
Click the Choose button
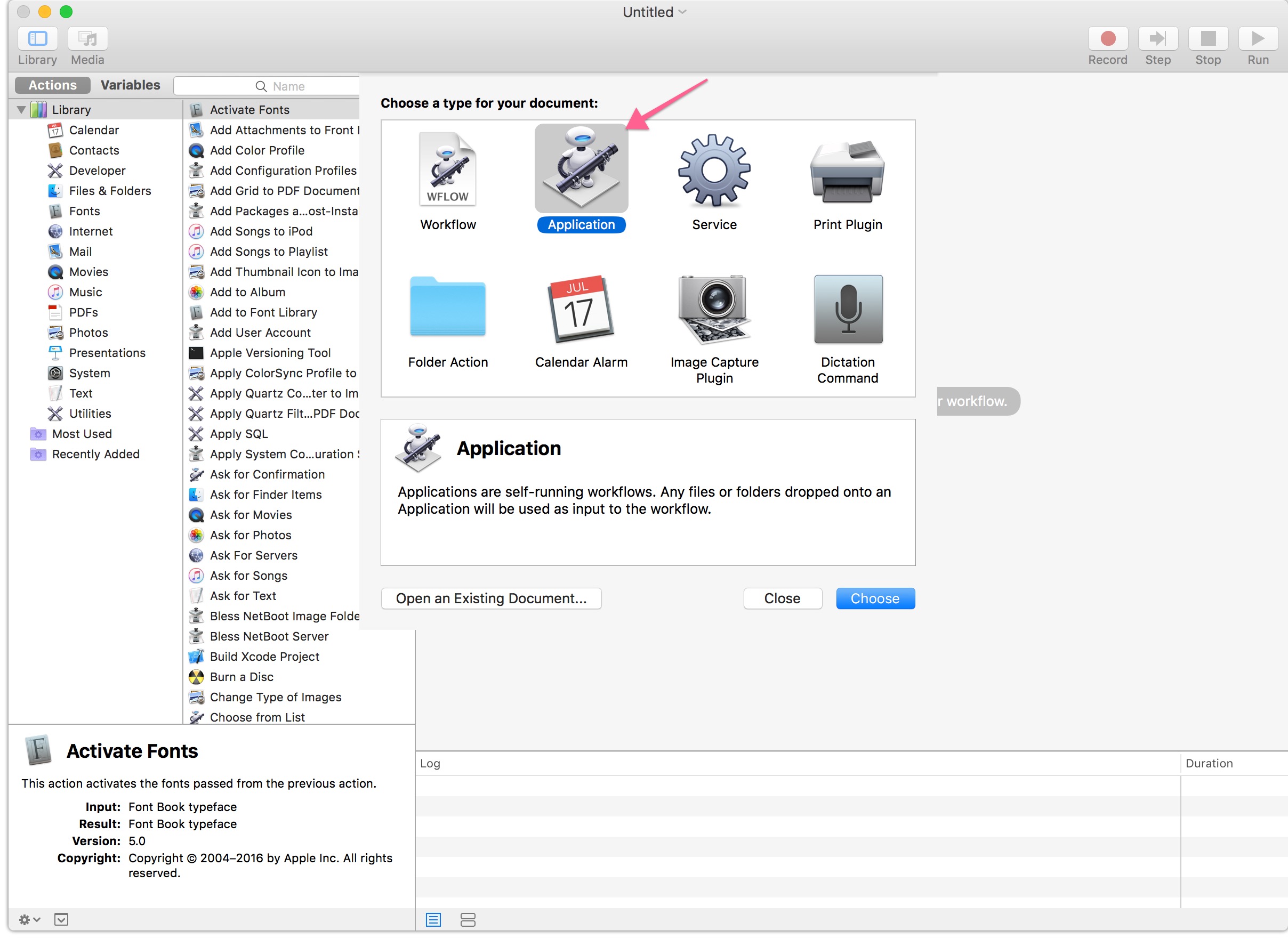[x=875, y=598]
